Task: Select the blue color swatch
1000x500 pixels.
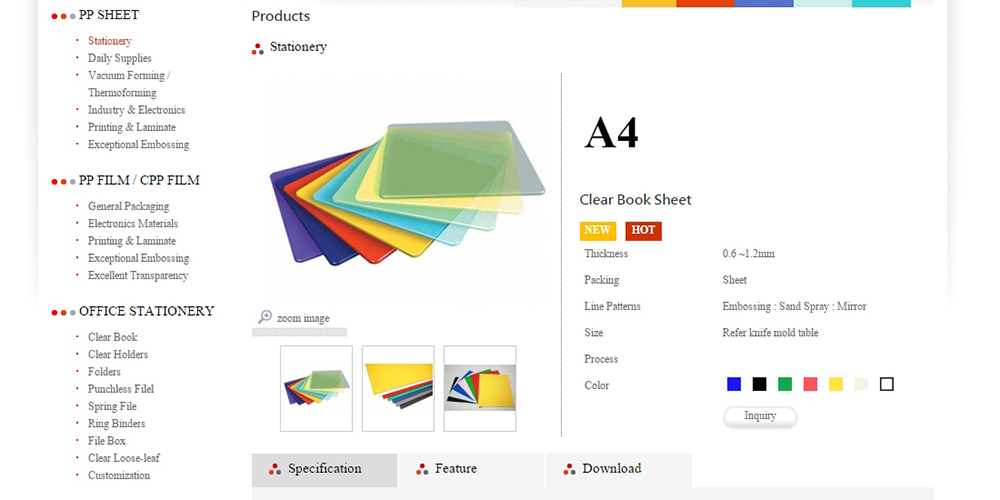Action: pos(734,384)
